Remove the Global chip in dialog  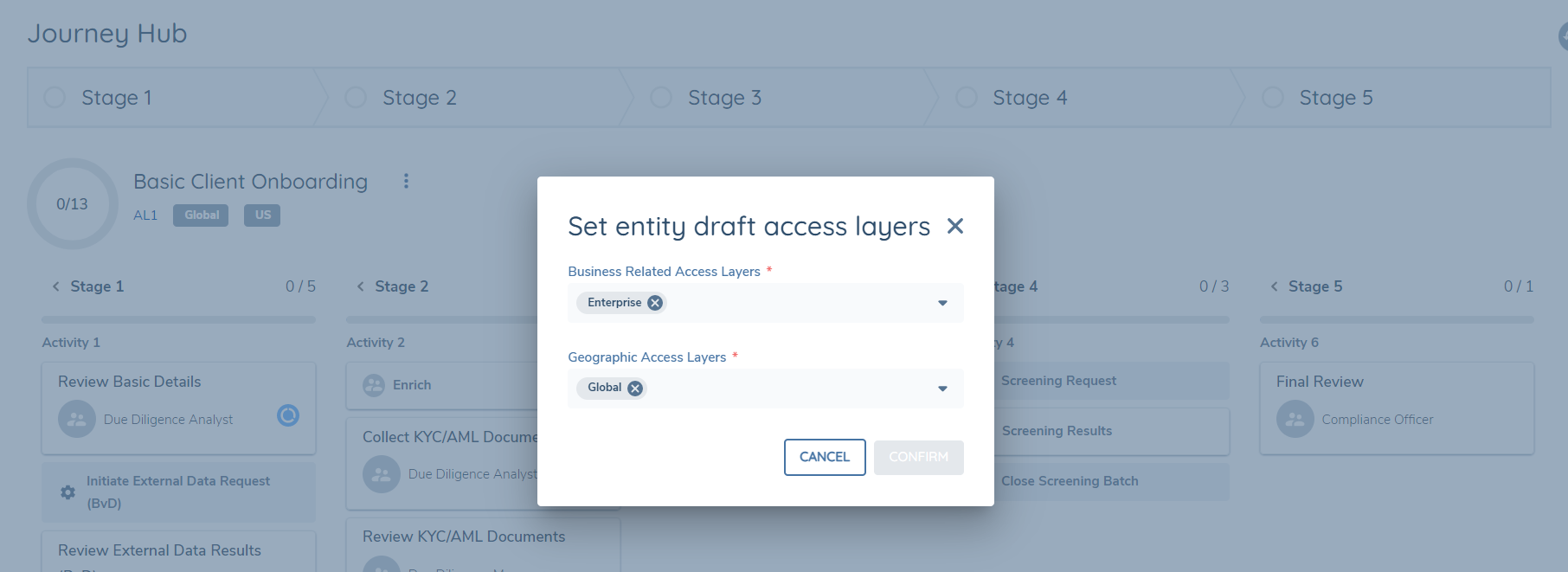[635, 389]
